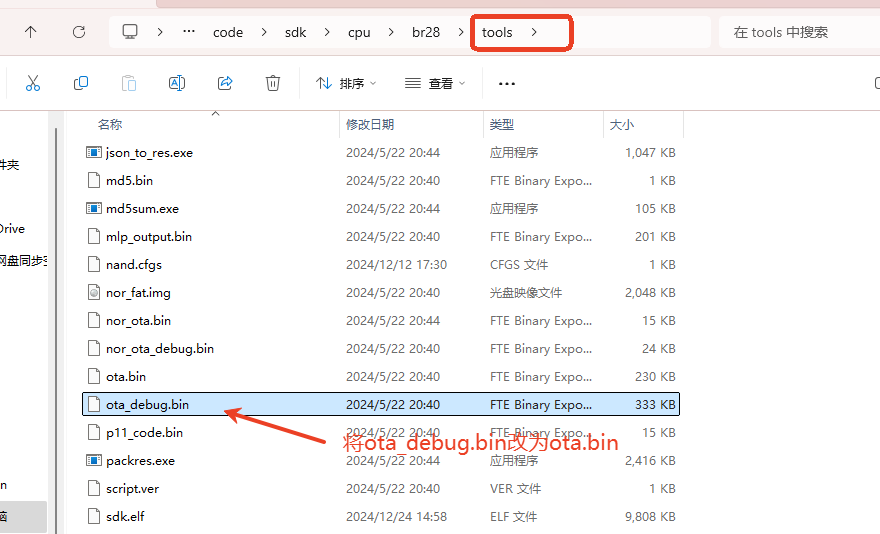Select the packres.exe file name
Image resolution: width=880 pixels, height=534 pixels.
(x=140, y=461)
